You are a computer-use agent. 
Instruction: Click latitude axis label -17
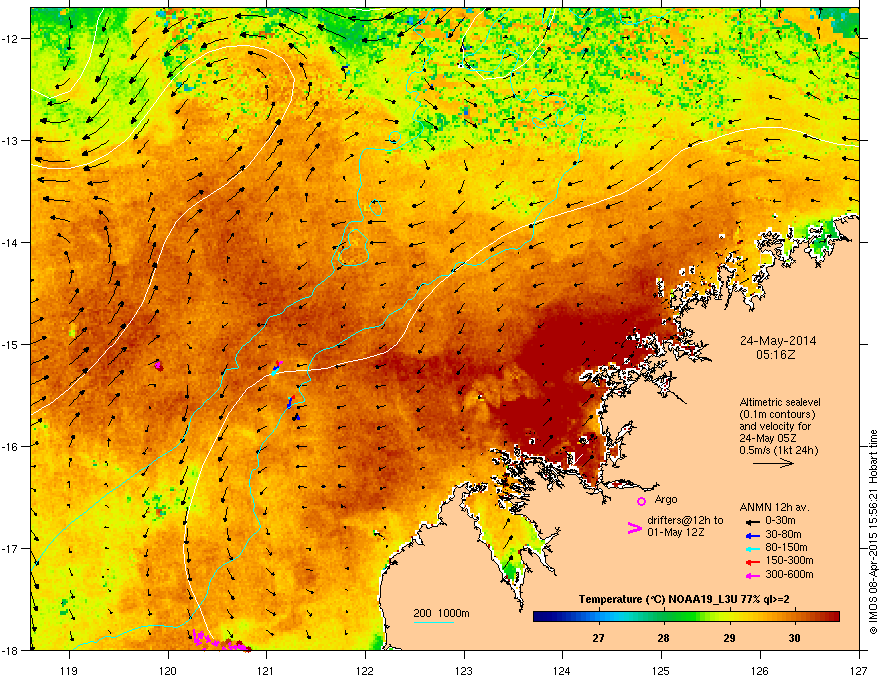[x=10, y=549]
